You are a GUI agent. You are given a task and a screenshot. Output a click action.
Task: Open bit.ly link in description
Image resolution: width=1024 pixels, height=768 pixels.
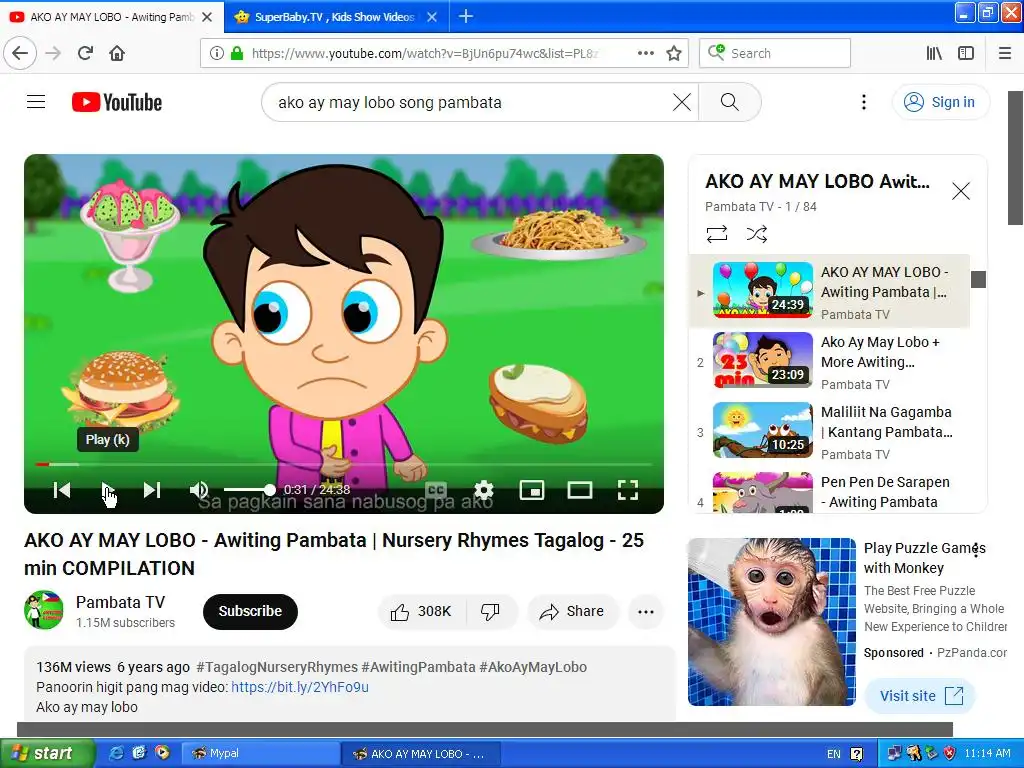pyautogui.click(x=300, y=687)
